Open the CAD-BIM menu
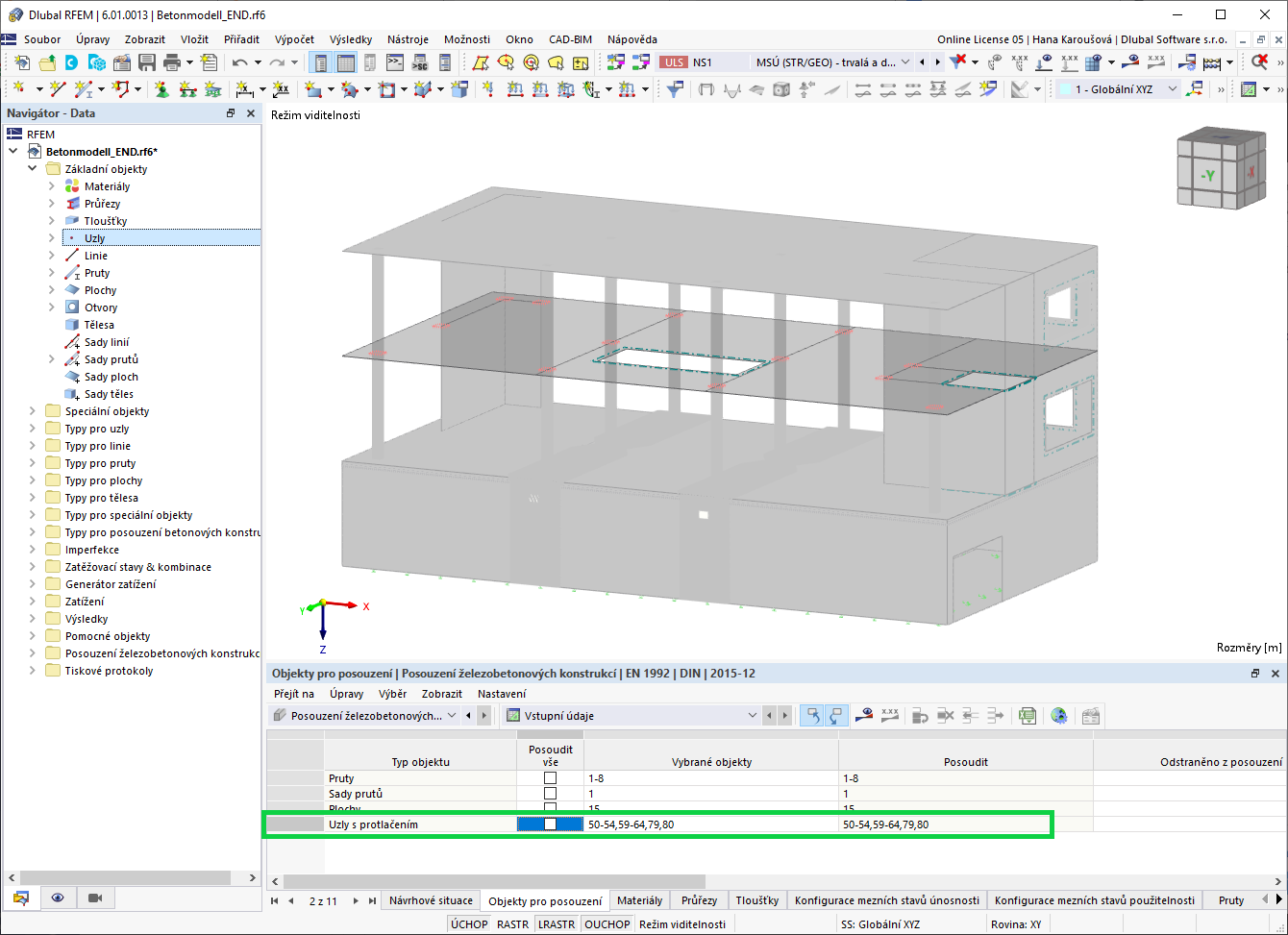Screen dimensions: 1288x935 [x=570, y=39]
